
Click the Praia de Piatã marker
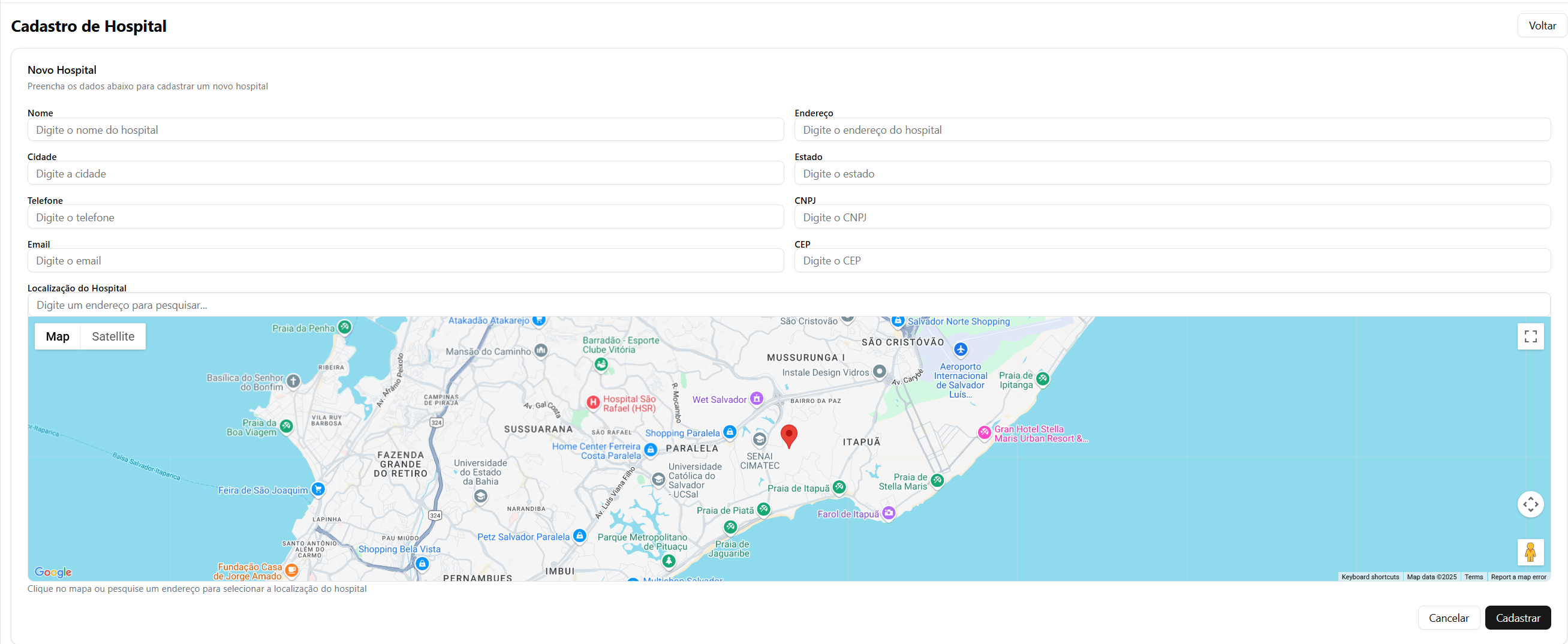tap(764, 510)
